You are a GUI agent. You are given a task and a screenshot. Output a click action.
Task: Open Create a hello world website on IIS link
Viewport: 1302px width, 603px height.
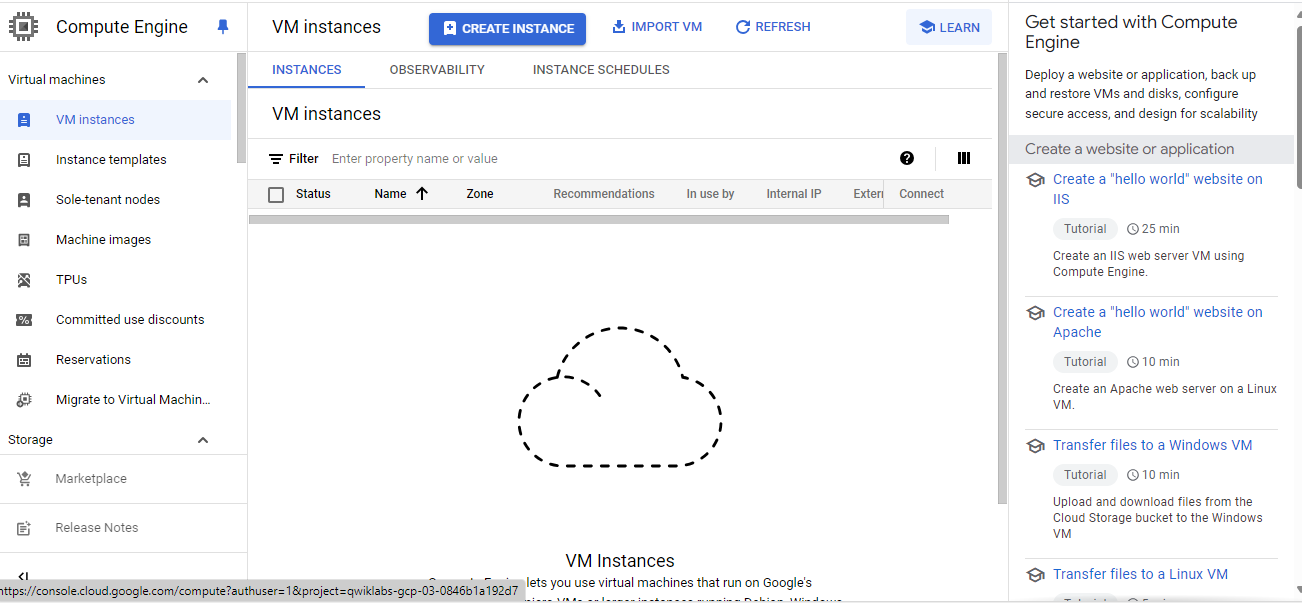pos(1157,189)
